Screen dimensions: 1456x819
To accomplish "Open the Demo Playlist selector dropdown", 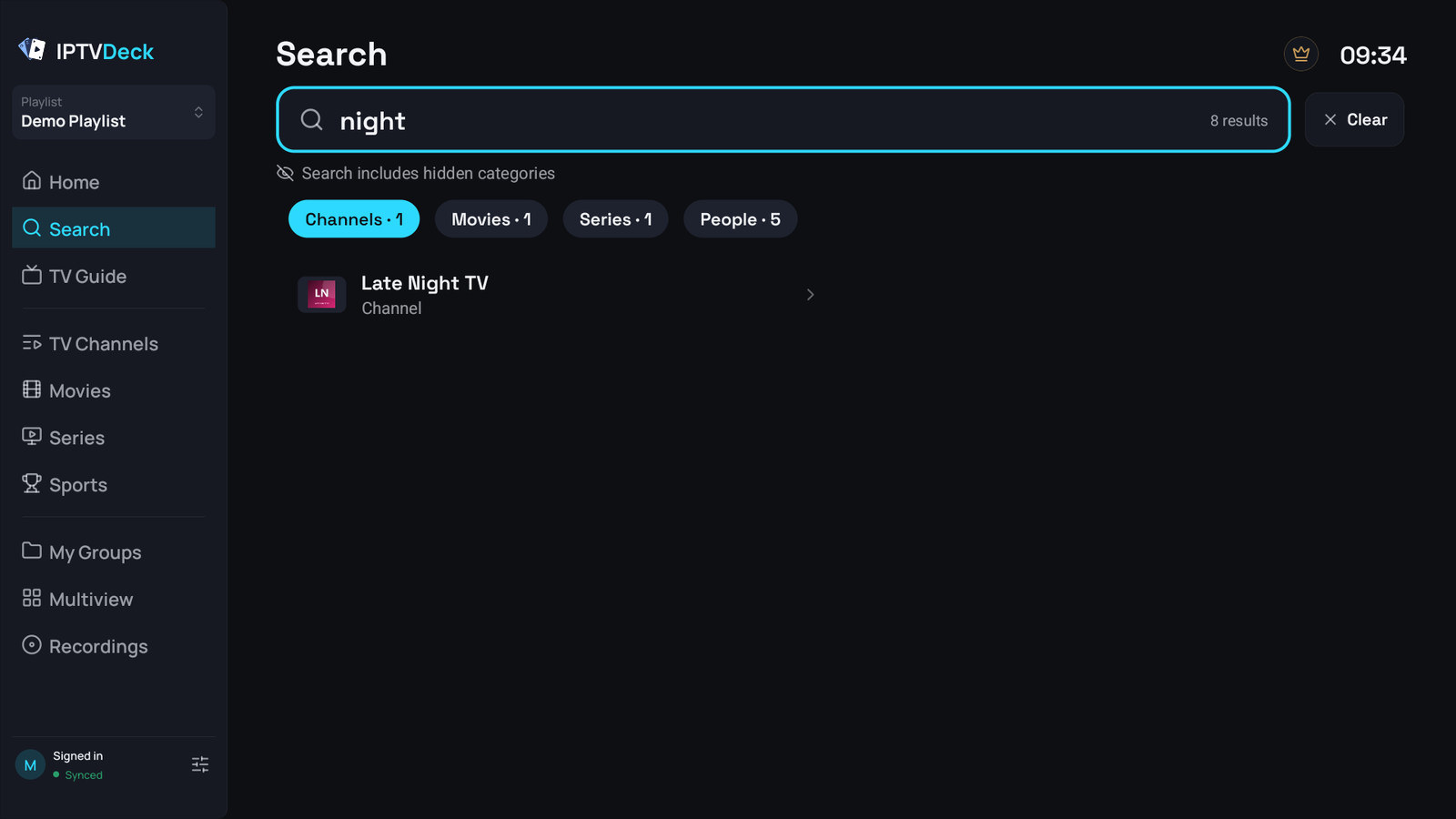I will pyautogui.click(x=114, y=112).
